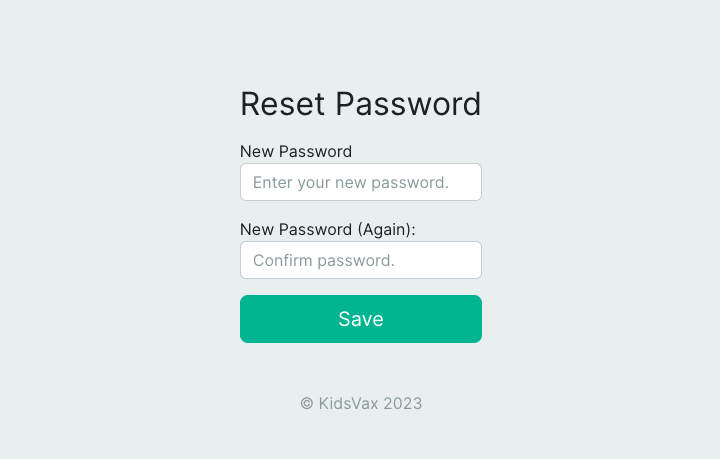This screenshot has width=720, height=459.
Task: Click the new password input field
Action: tap(360, 182)
